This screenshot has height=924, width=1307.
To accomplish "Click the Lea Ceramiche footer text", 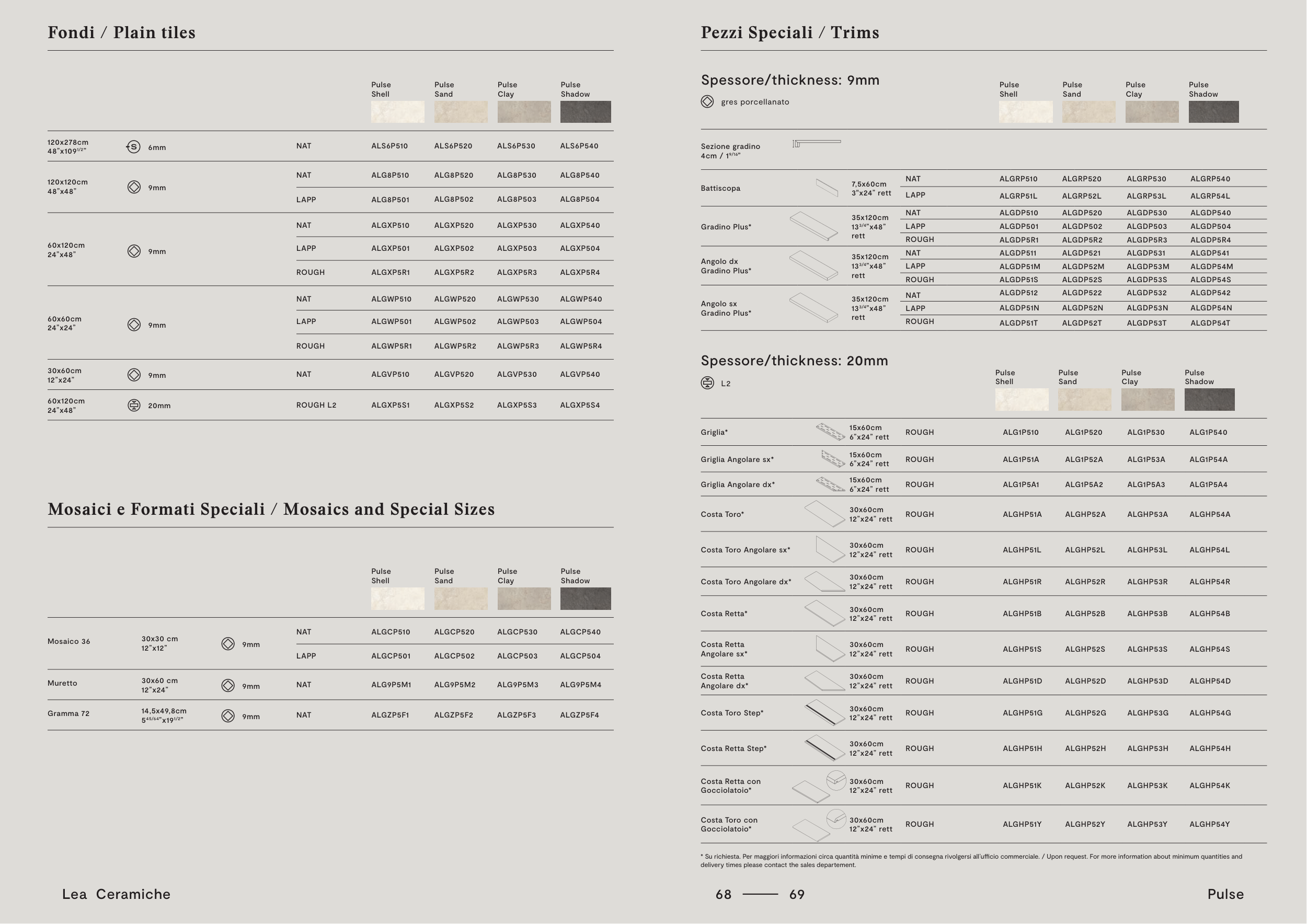I will coord(116,894).
